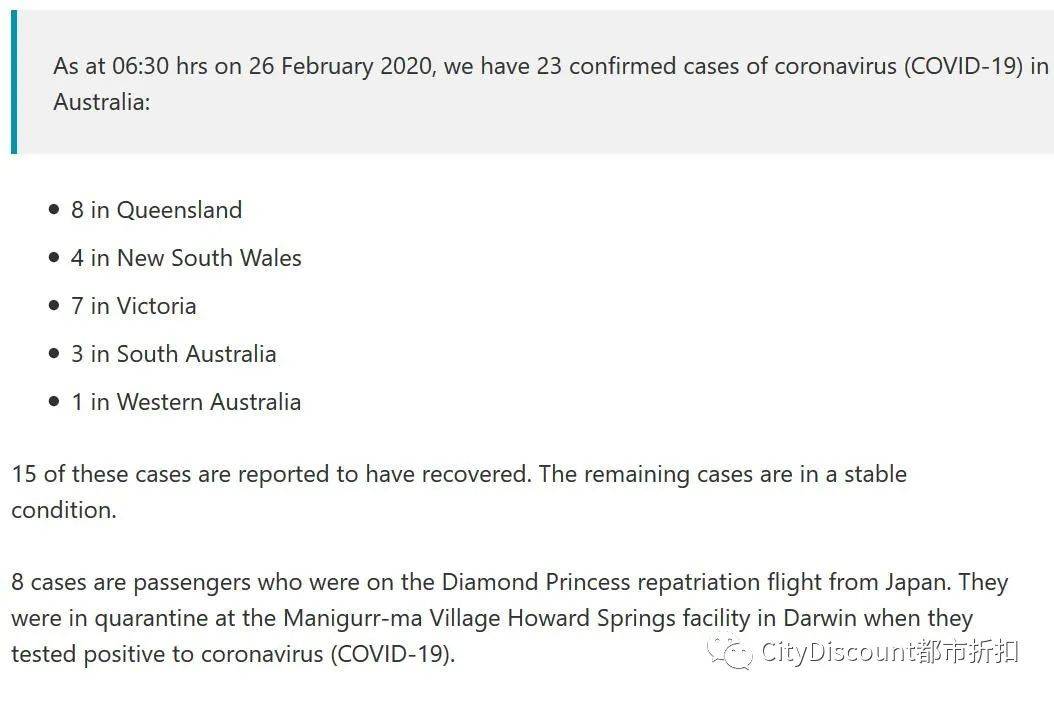Viewport: 1054px width, 701px height.
Task: Click the bullet dot before South Australia
Action: click(54, 354)
